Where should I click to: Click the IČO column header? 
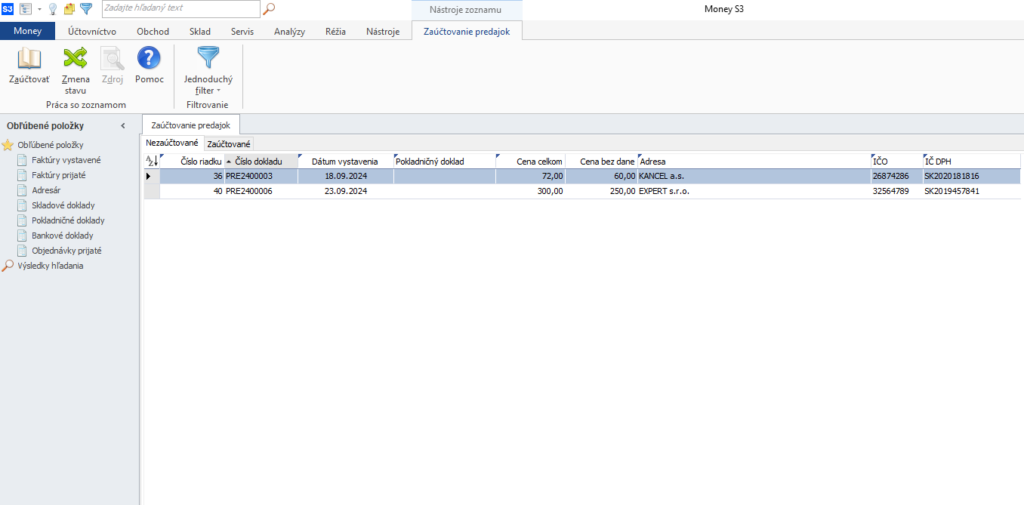click(x=896, y=161)
